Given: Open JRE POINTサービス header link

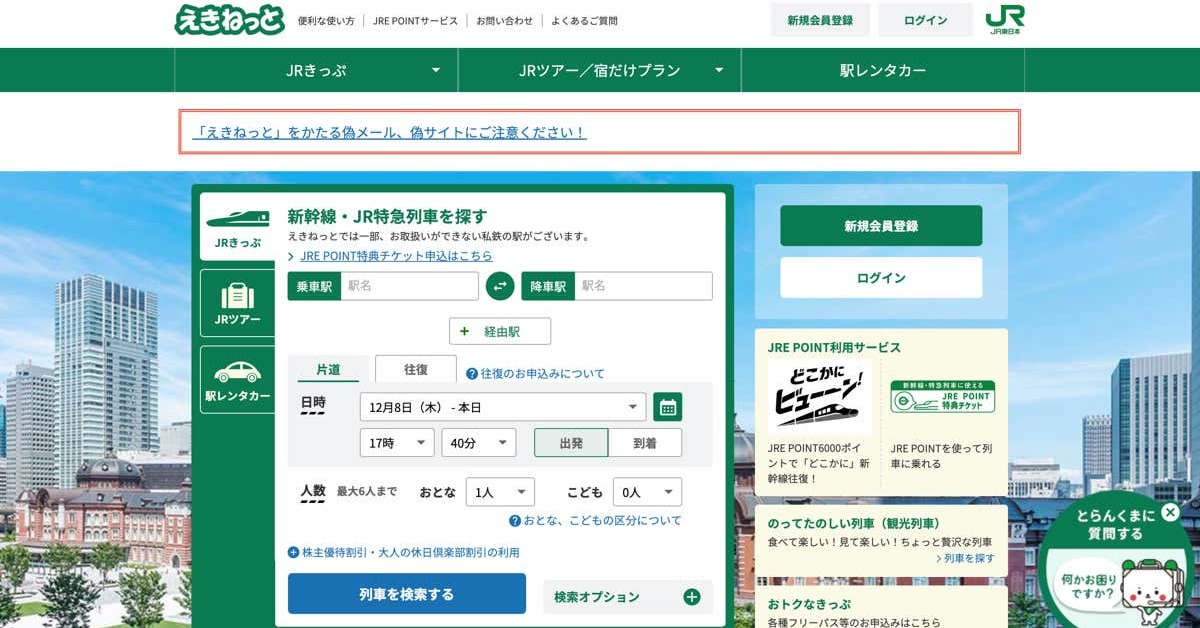Looking at the screenshot, I should (415, 21).
